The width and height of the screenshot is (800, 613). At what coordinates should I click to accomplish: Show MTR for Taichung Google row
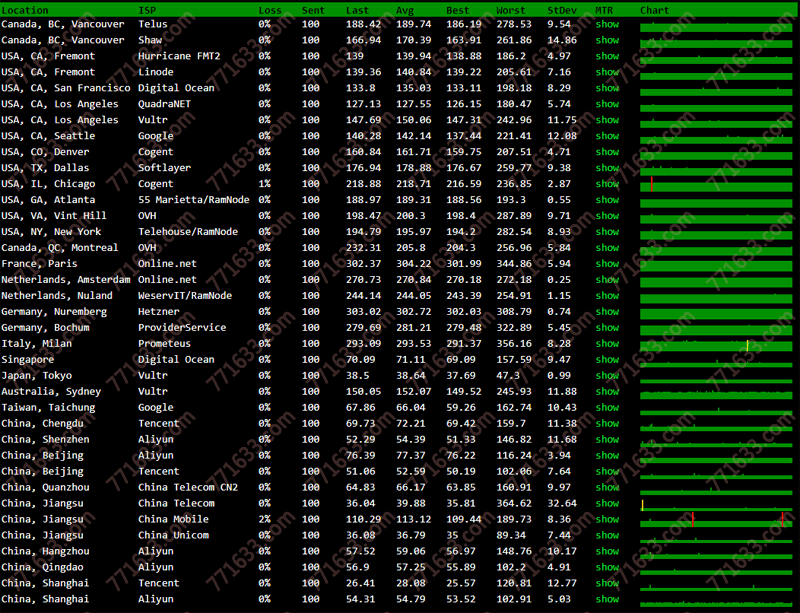607,407
